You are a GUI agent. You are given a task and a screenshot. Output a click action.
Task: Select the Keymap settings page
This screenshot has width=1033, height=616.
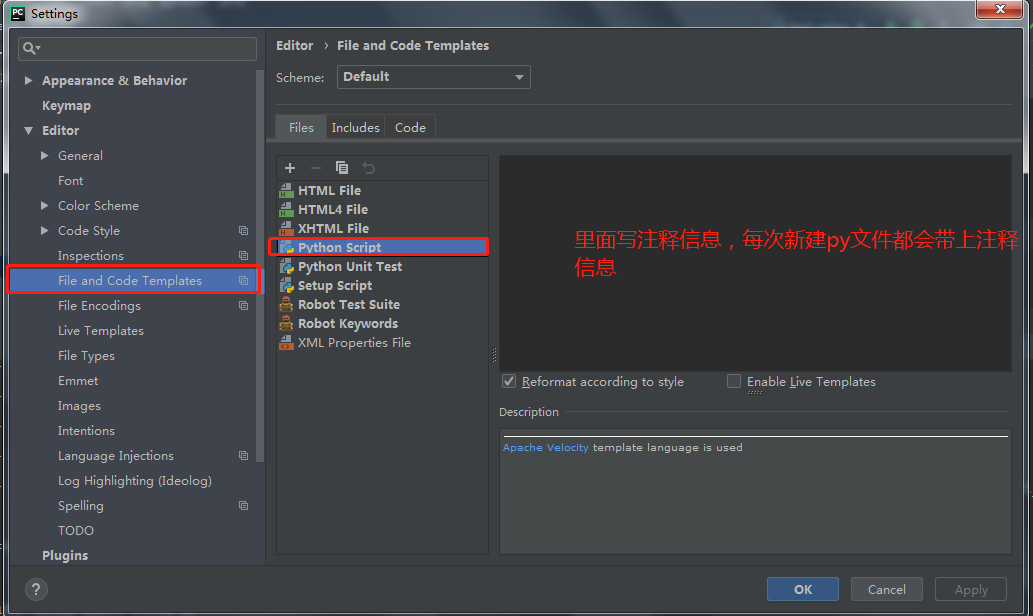tap(67, 105)
